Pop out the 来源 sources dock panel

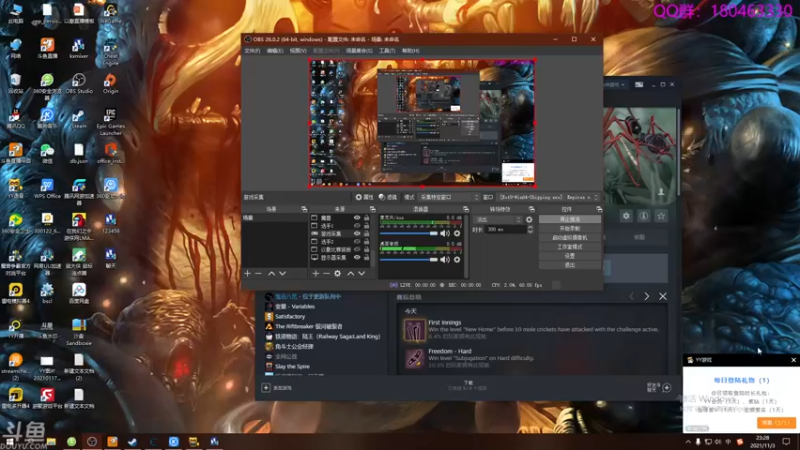coord(372,209)
